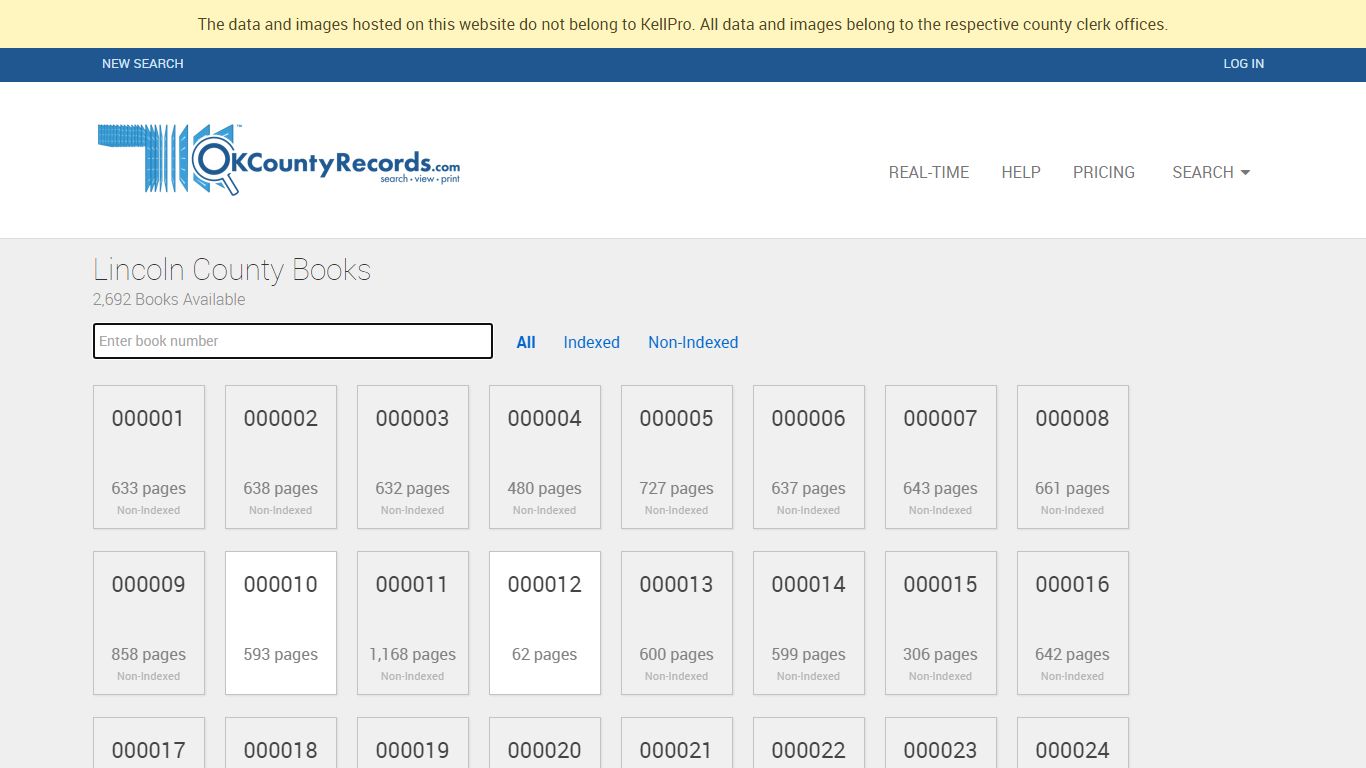Open the book card numbered 000021

tap(677, 743)
